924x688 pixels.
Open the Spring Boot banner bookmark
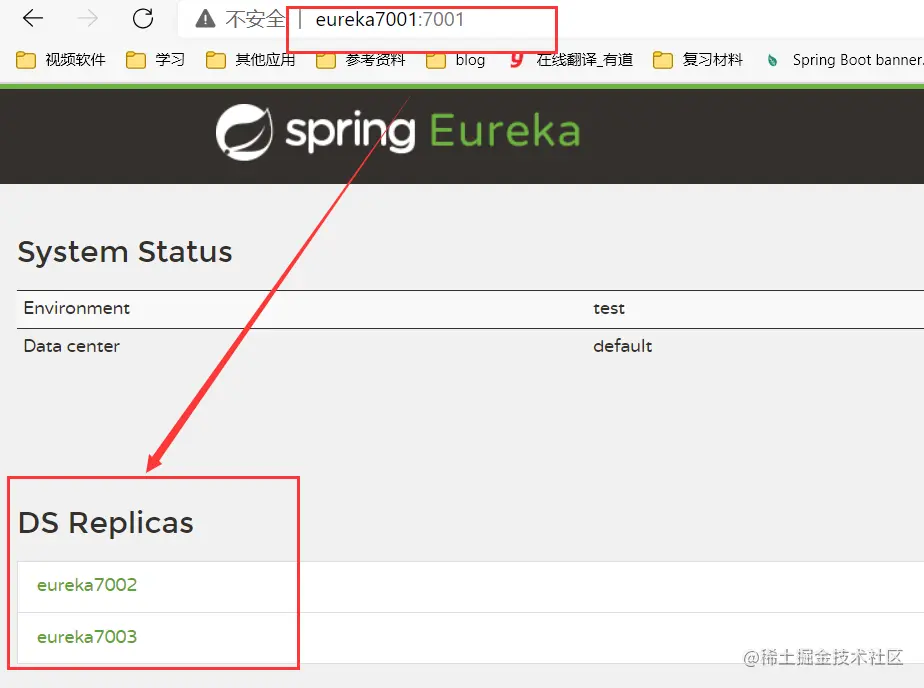pos(844,59)
